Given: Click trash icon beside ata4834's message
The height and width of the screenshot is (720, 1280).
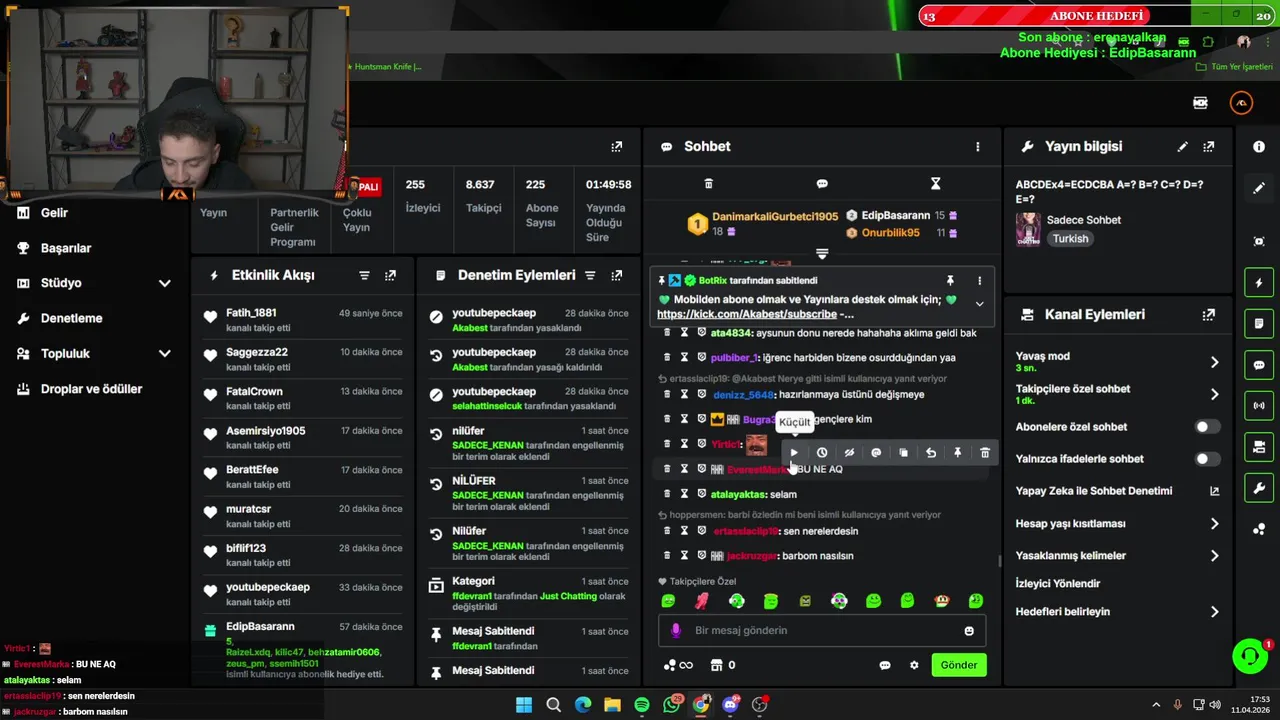Looking at the screenshot, I should coord(667,332).
